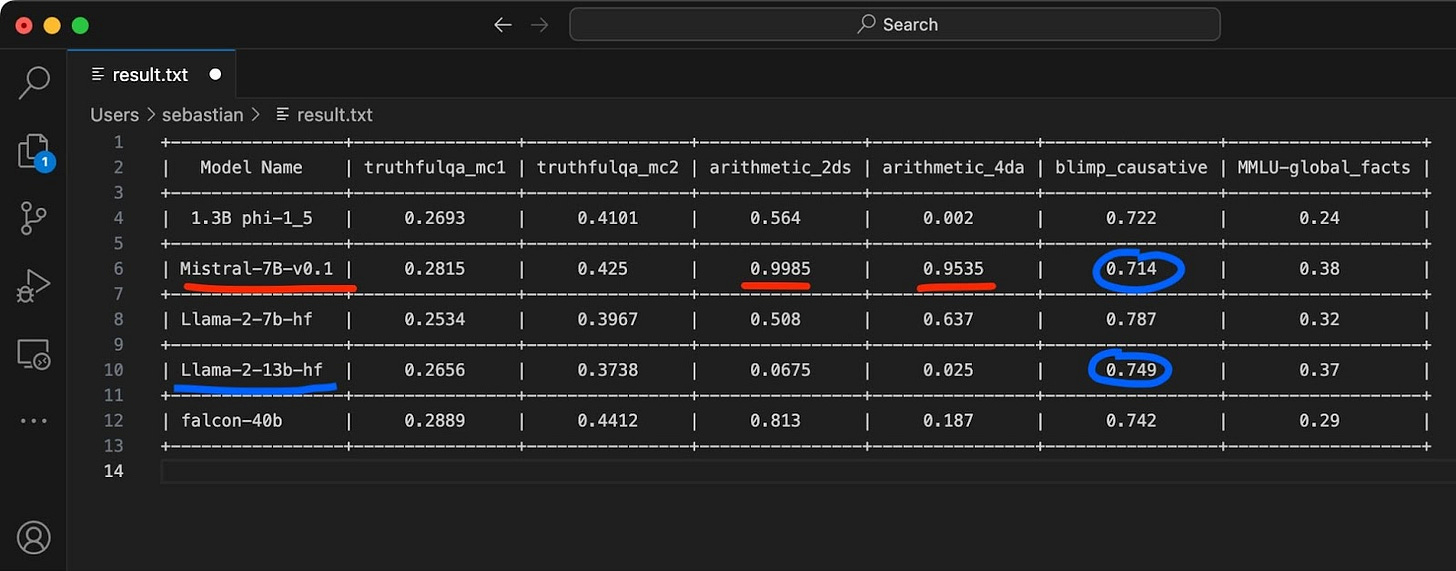Click the arithmetic_2ds header text

[x=780, y=167]
